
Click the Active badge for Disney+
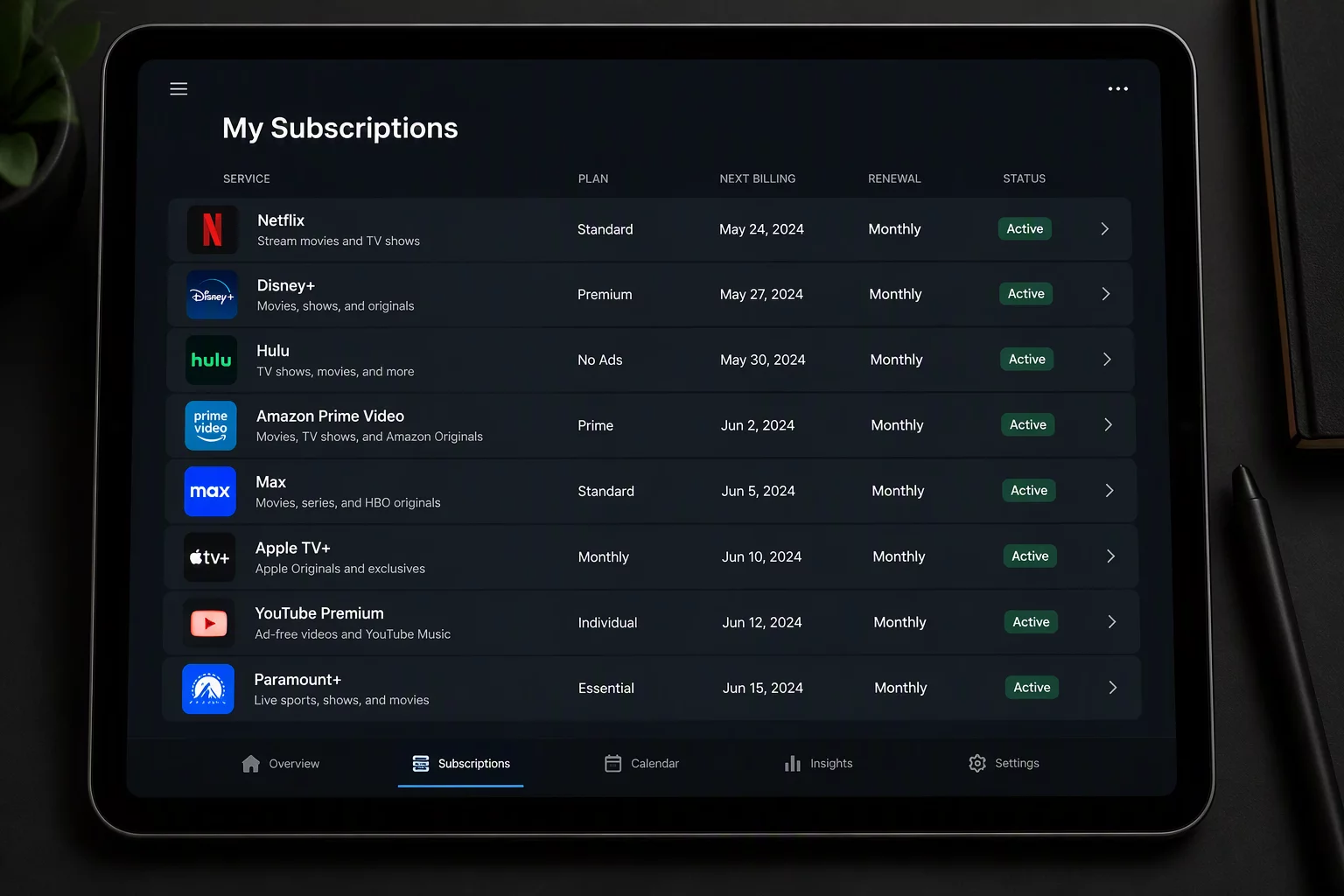(x=1025, y=294)
